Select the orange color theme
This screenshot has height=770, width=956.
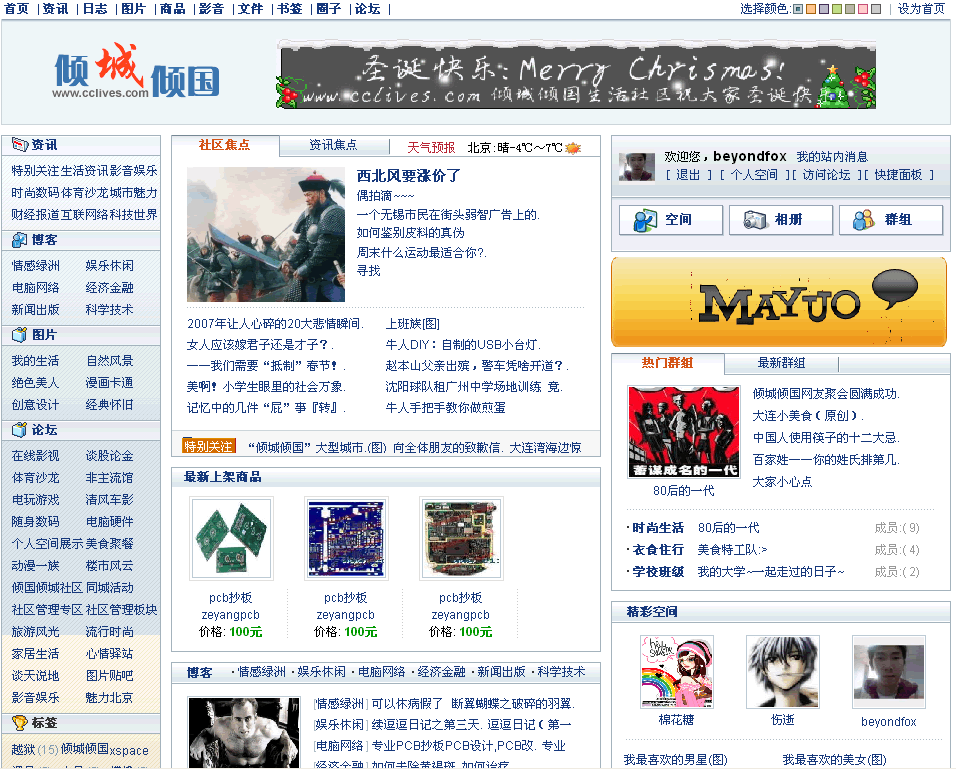[811, 9]
